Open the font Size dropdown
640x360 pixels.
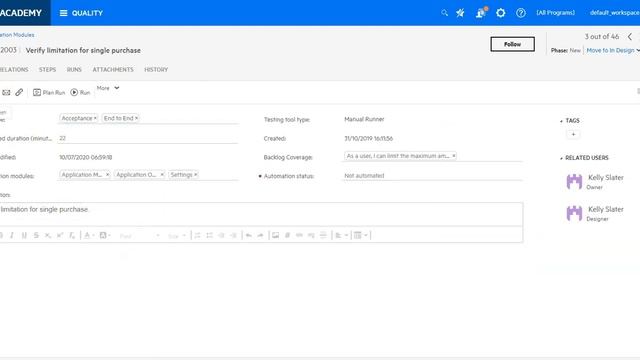coord(177,236)
